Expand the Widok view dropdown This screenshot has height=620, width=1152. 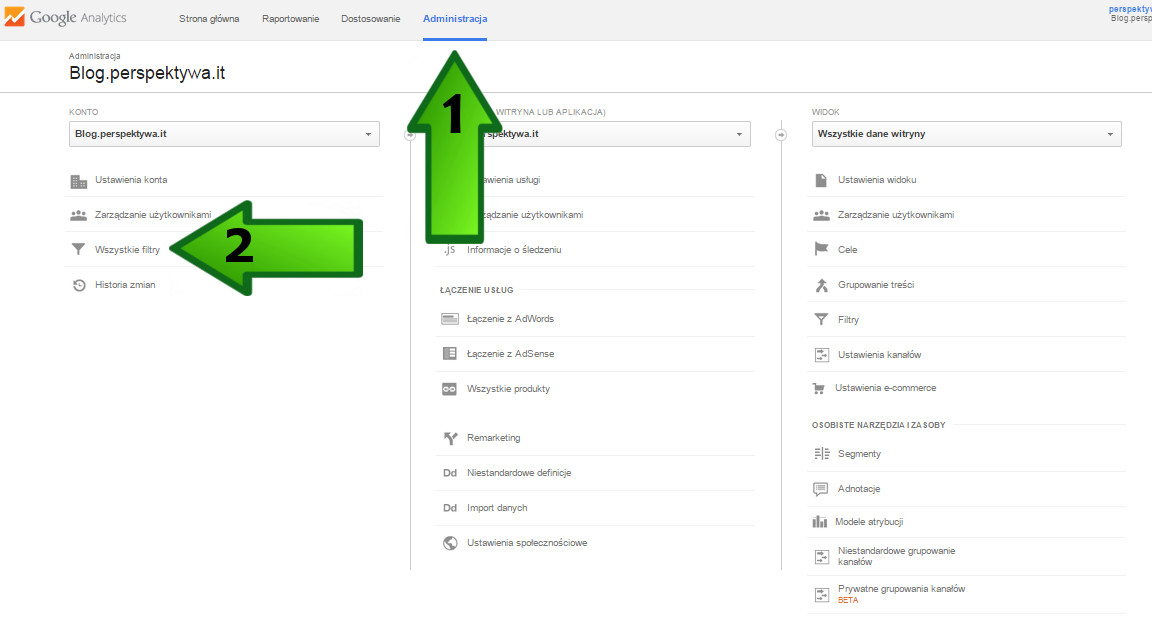coord(966,134)
